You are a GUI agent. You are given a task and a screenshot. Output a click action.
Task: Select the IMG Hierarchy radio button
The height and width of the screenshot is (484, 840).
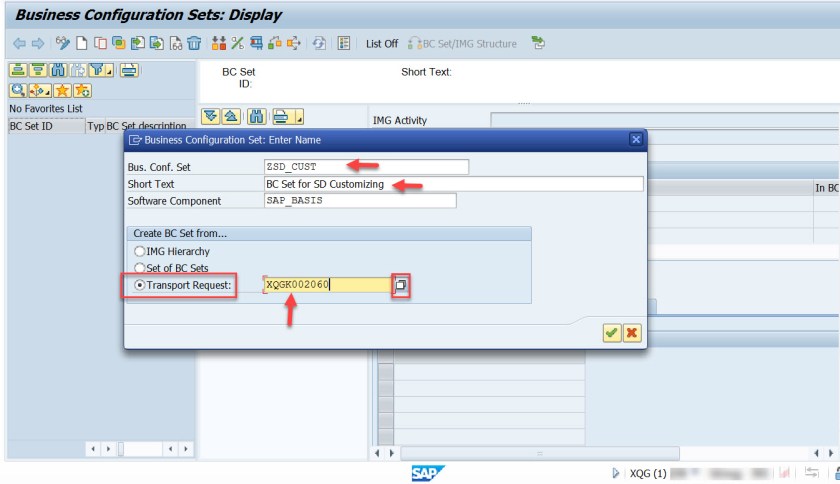pyautogui.click(x=139, y=251)
